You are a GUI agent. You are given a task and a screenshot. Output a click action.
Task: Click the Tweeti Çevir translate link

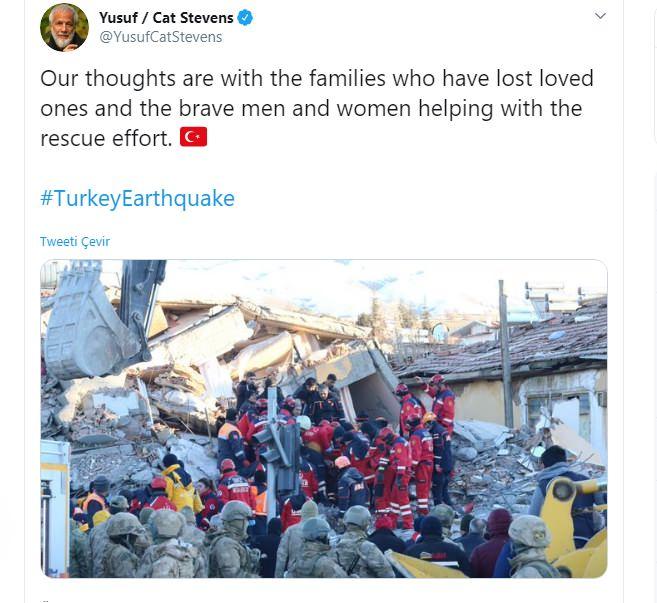point(75,241)
